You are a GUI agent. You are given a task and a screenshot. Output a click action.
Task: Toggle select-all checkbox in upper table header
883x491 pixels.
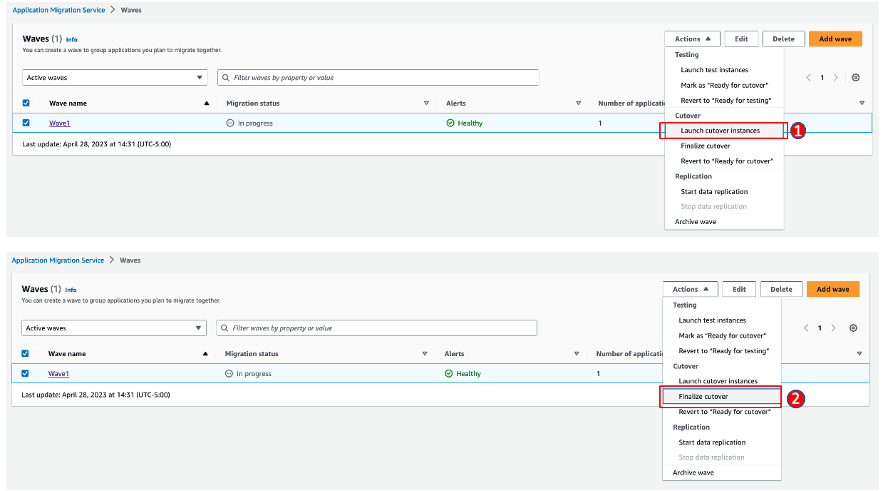[x=26, y=103]
